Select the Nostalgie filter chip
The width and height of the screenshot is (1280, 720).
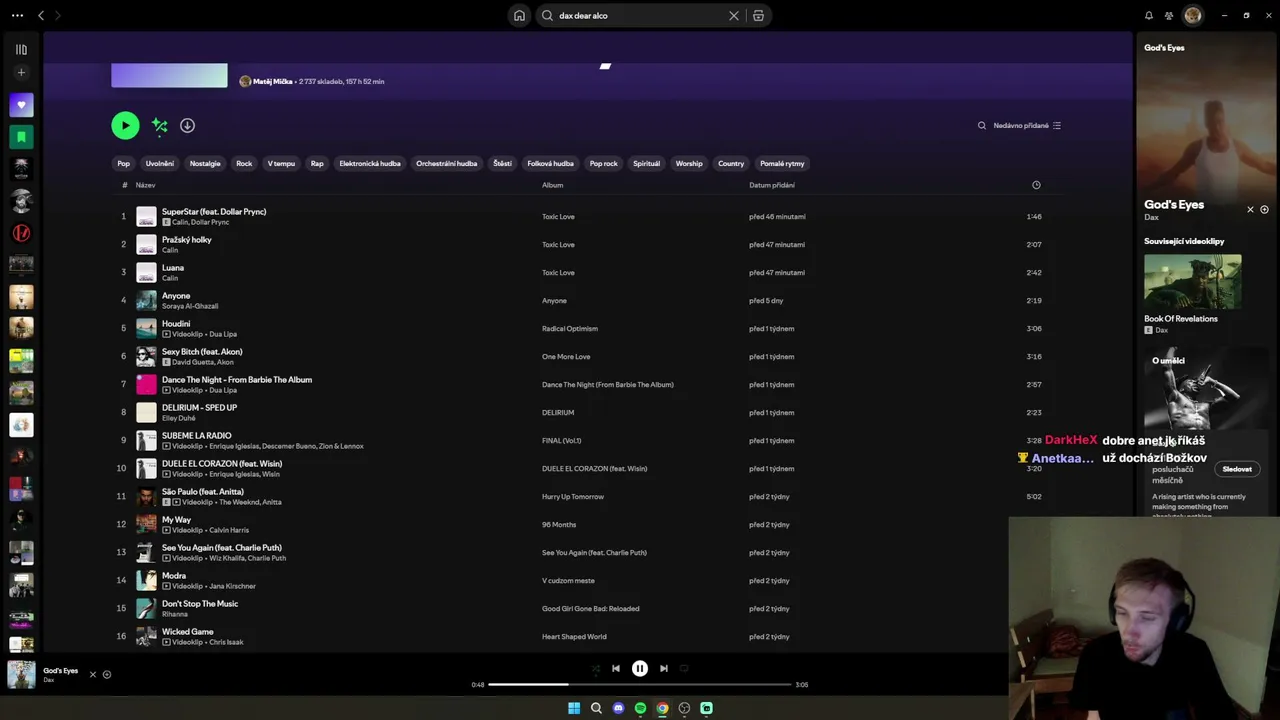pos(205,164)
